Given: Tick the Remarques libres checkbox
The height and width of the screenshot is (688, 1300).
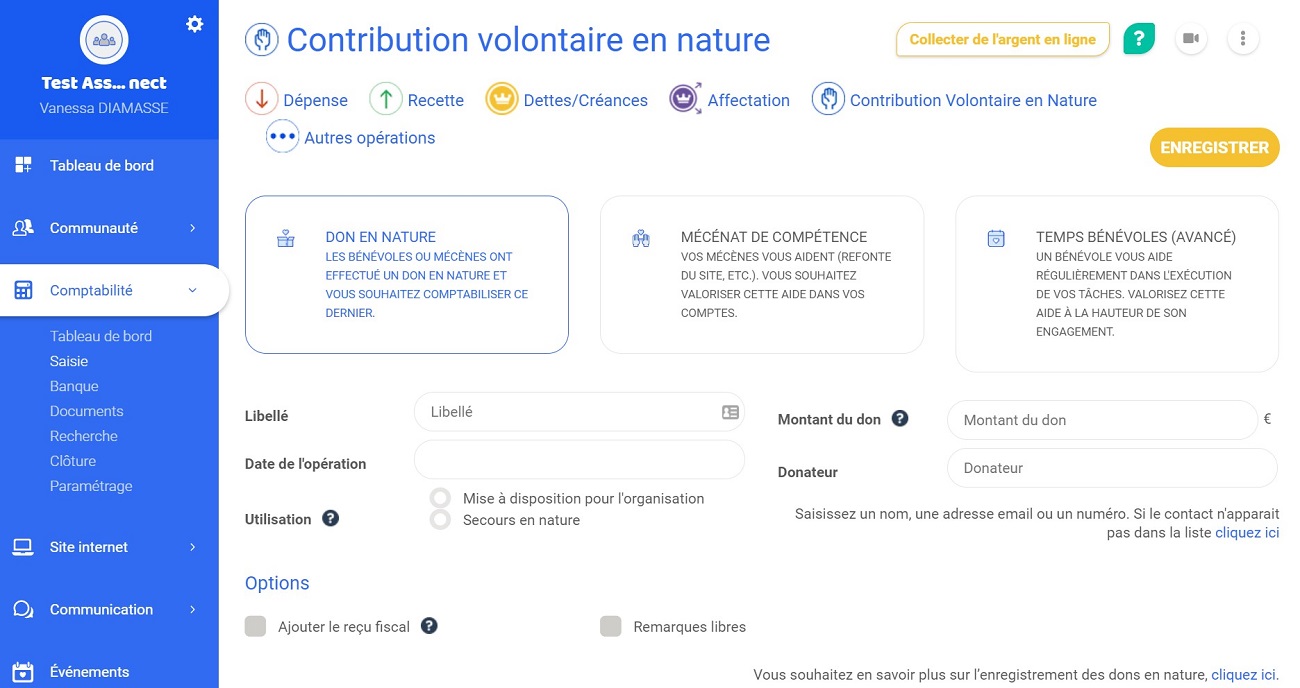Looking at the screenshot, I should 610,627.
